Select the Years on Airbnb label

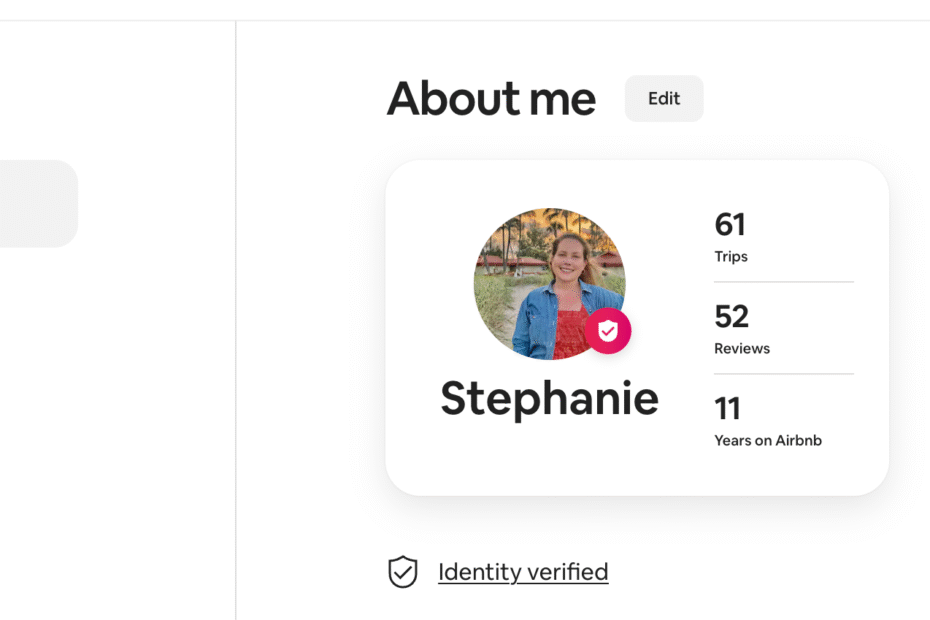coord(768,440)
